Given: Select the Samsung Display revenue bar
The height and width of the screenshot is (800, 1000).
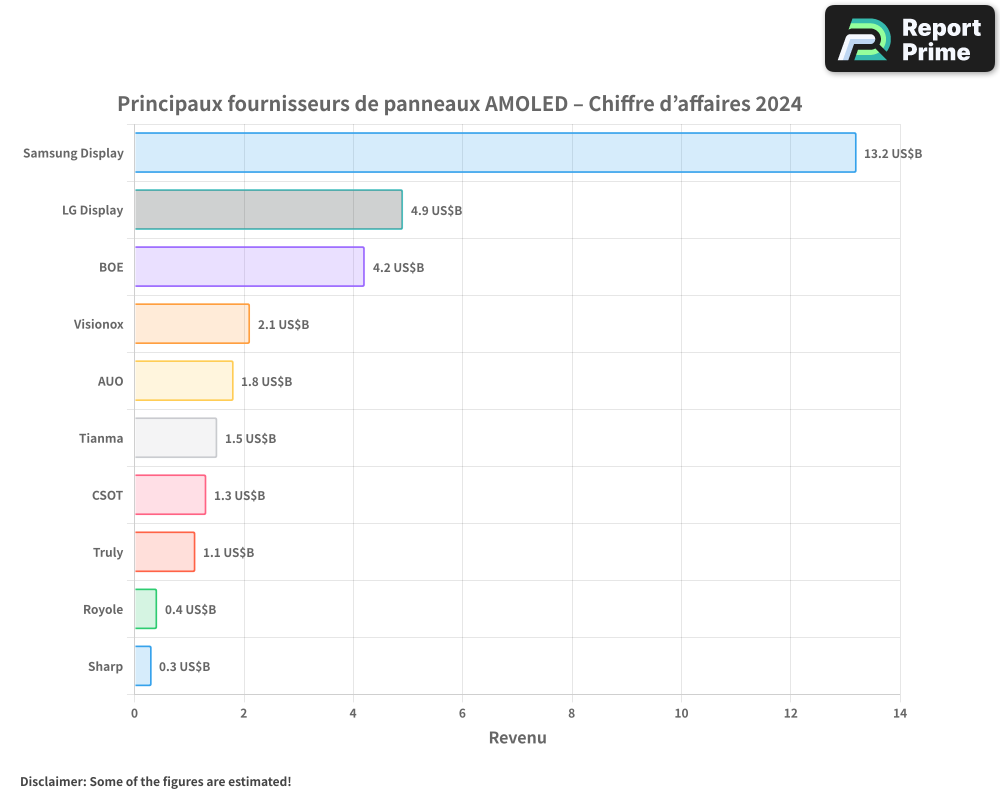Looking at the screenshot, I should [495, 153].
